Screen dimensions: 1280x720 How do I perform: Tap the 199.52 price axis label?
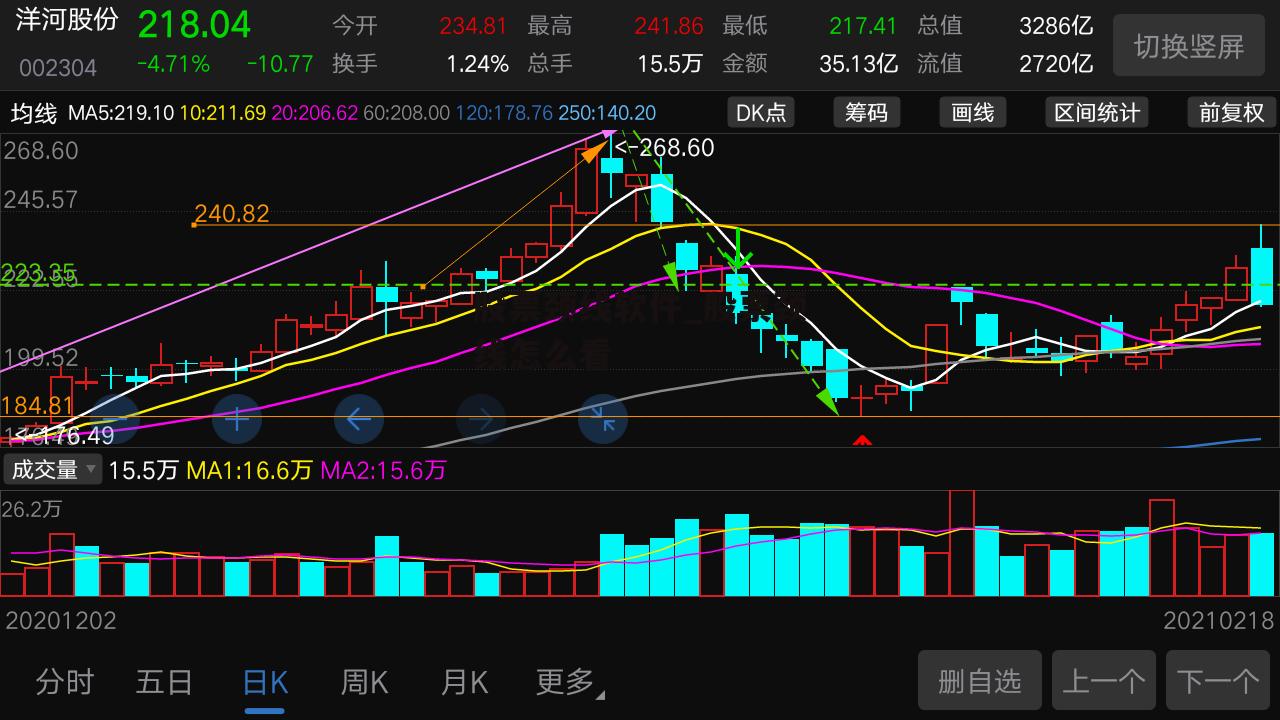41,357
